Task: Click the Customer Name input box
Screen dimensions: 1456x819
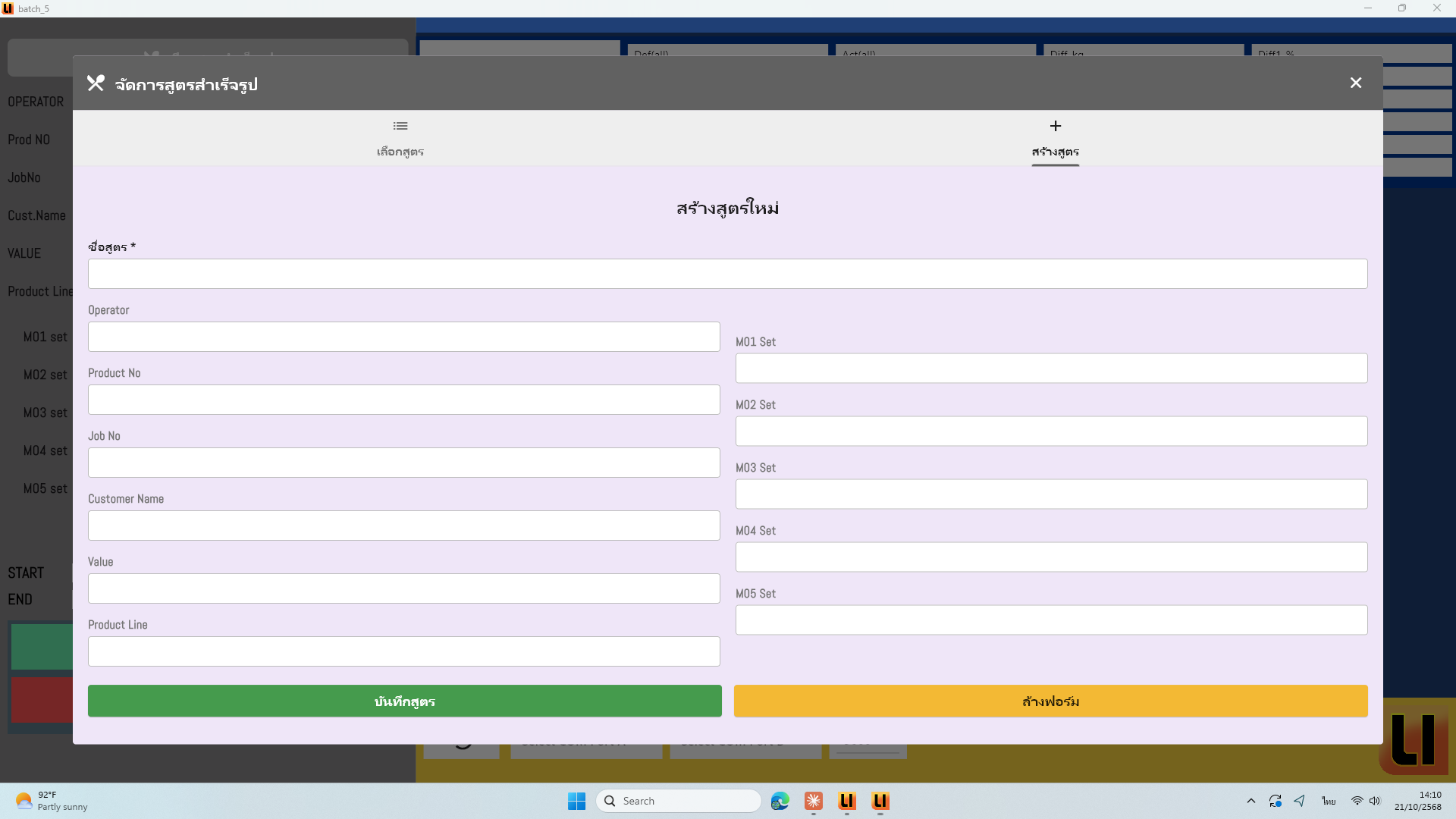Action: pyautogui.click(x=403, y=526)
